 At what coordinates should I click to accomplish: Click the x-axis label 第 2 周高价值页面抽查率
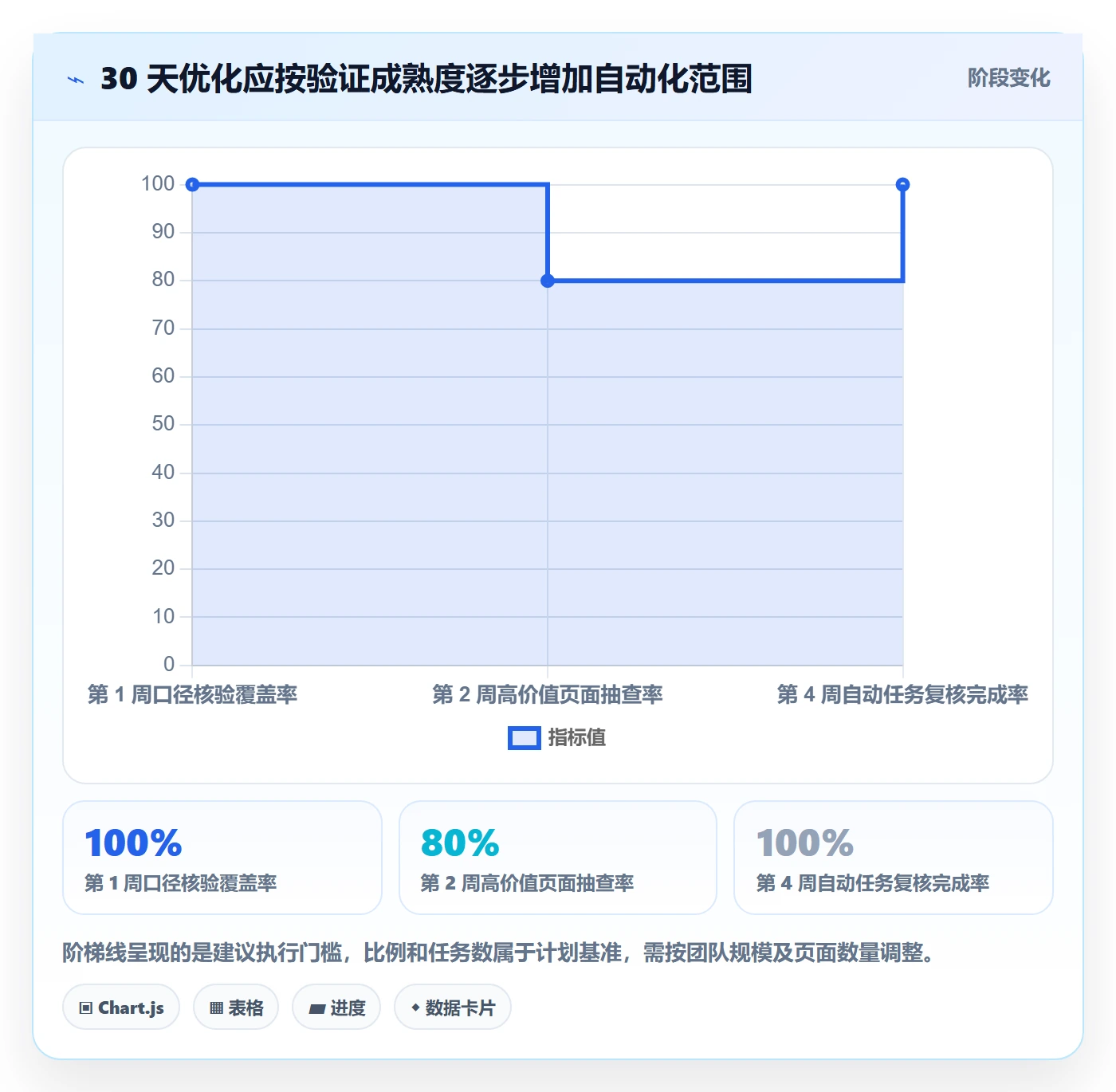point(548,695)
